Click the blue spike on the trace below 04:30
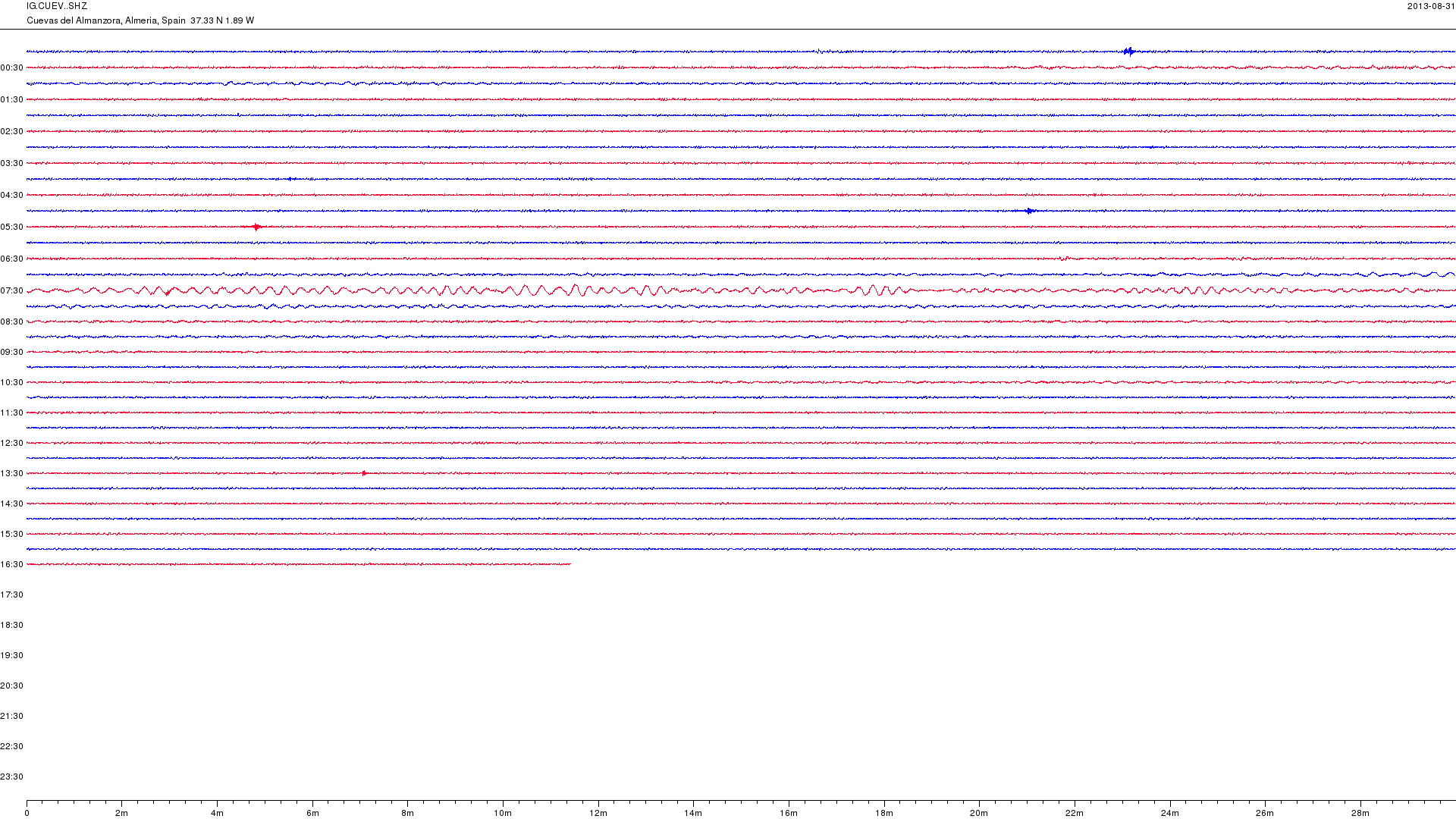This screenshot has width=1456, height=819. 1029,211
